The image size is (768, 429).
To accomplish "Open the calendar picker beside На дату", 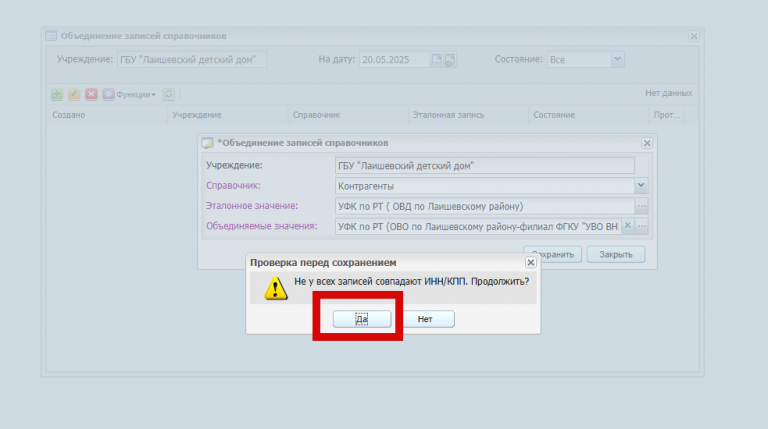I will click(x=436, y=60).
